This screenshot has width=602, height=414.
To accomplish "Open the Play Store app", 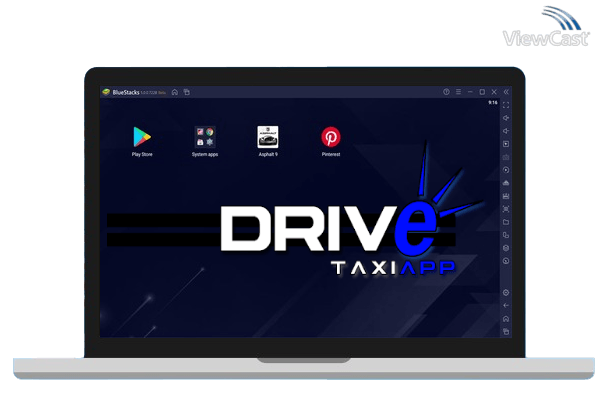I will tap(142, 137).
